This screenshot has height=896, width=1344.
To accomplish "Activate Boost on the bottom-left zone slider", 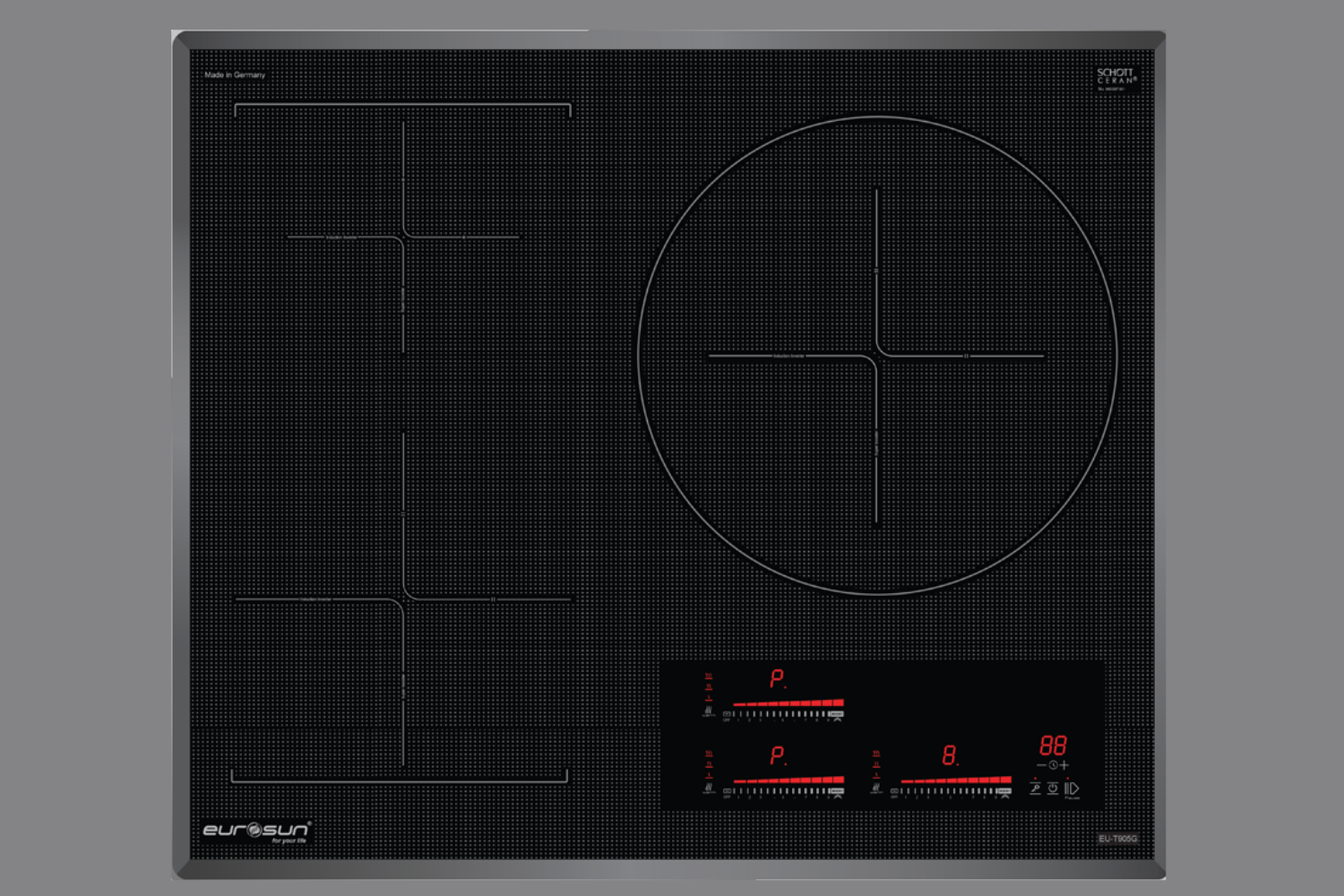I will (837, 792).
